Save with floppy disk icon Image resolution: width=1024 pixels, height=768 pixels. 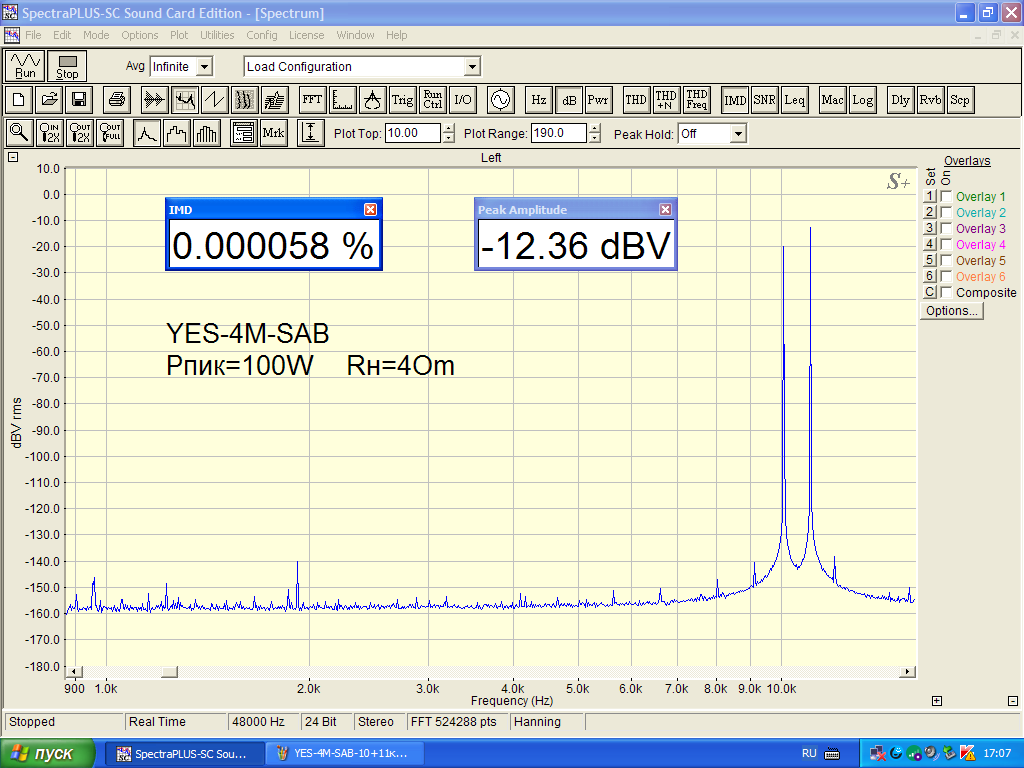tap(79, 100)
